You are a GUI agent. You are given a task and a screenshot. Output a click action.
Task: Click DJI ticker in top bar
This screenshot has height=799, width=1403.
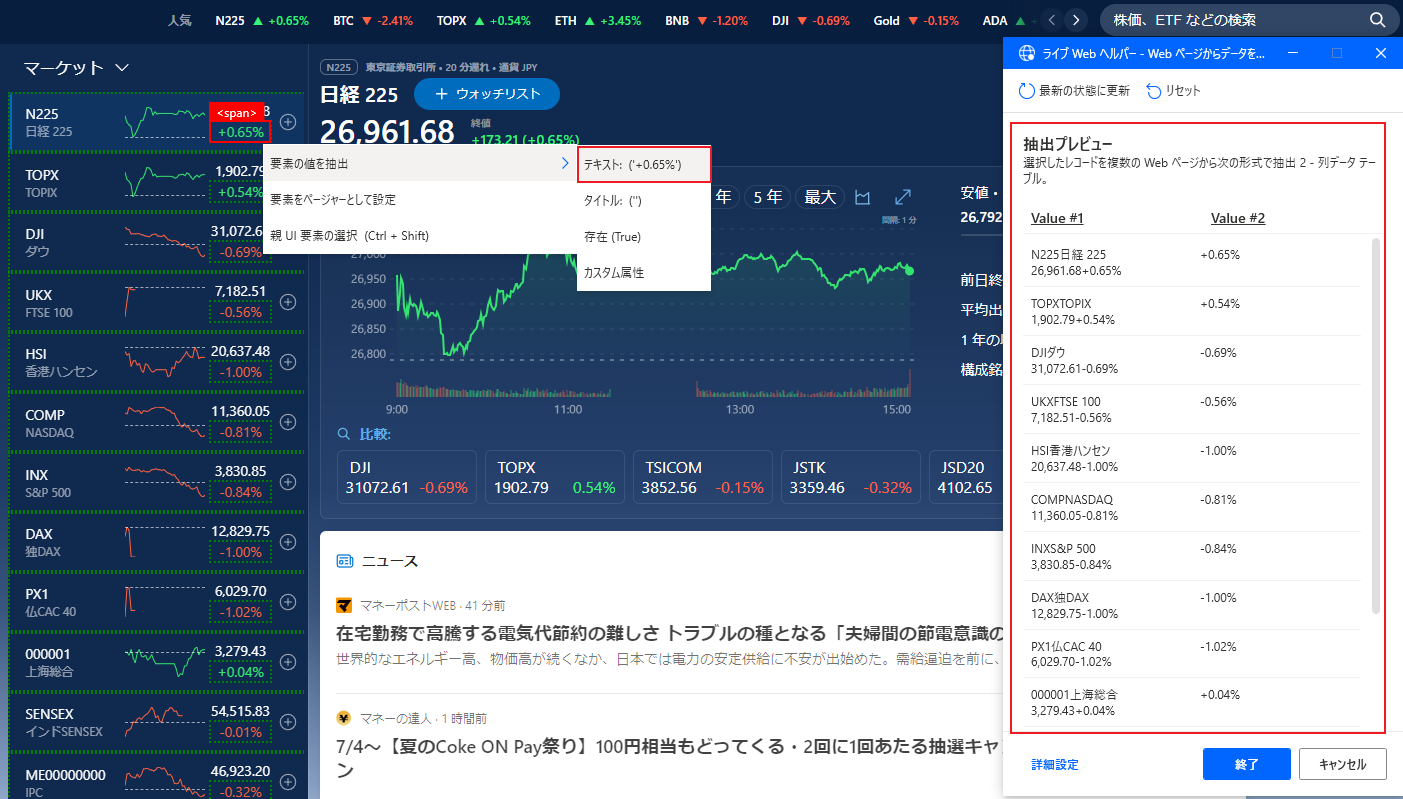(x=811, y=20)
